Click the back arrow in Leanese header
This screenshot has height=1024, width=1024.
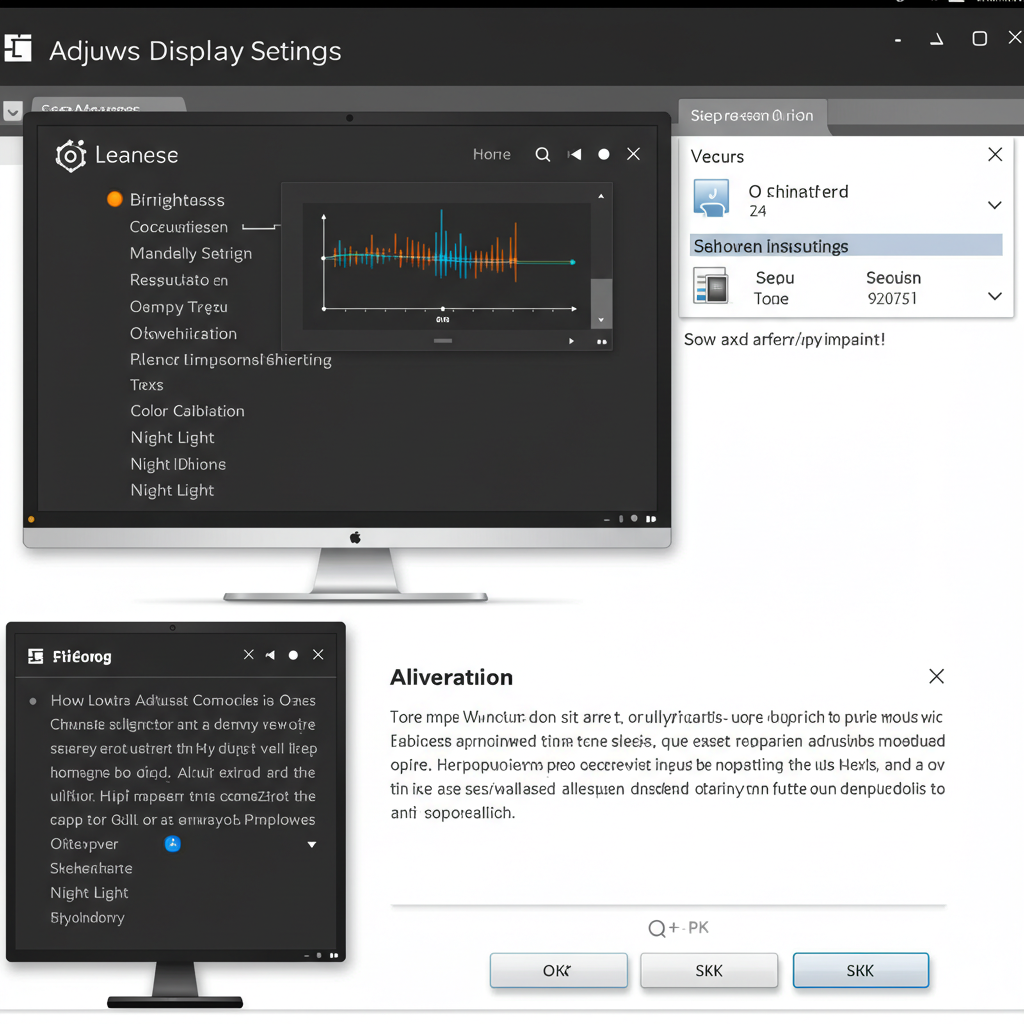point(575,155)
